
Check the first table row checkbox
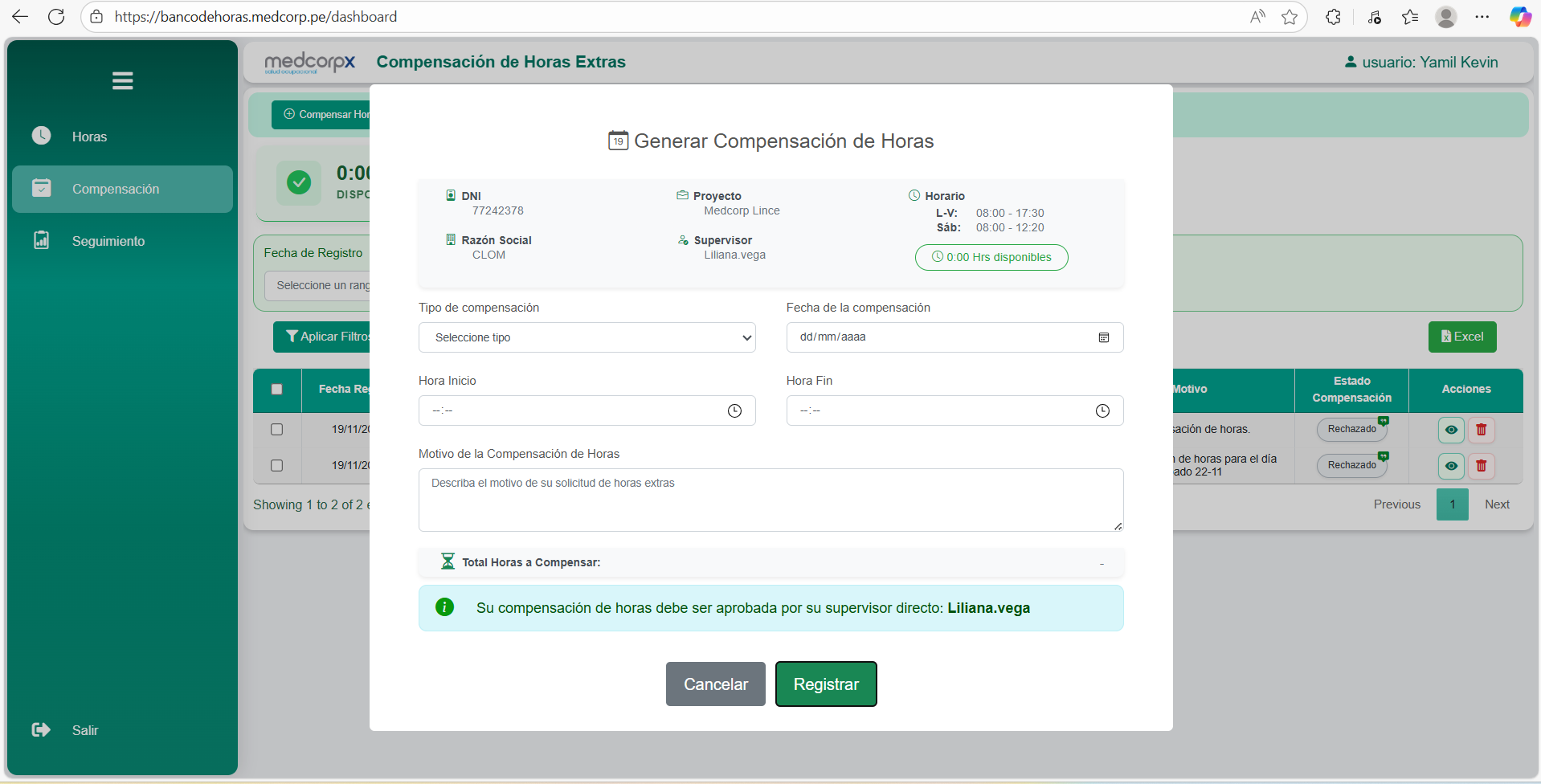point(277,430)
